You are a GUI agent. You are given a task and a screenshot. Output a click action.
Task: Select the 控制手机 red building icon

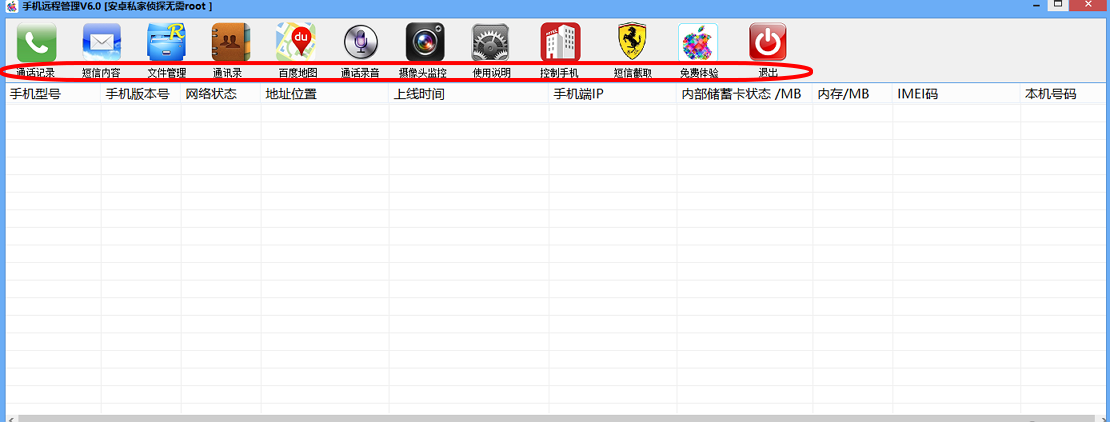point(561,42)
